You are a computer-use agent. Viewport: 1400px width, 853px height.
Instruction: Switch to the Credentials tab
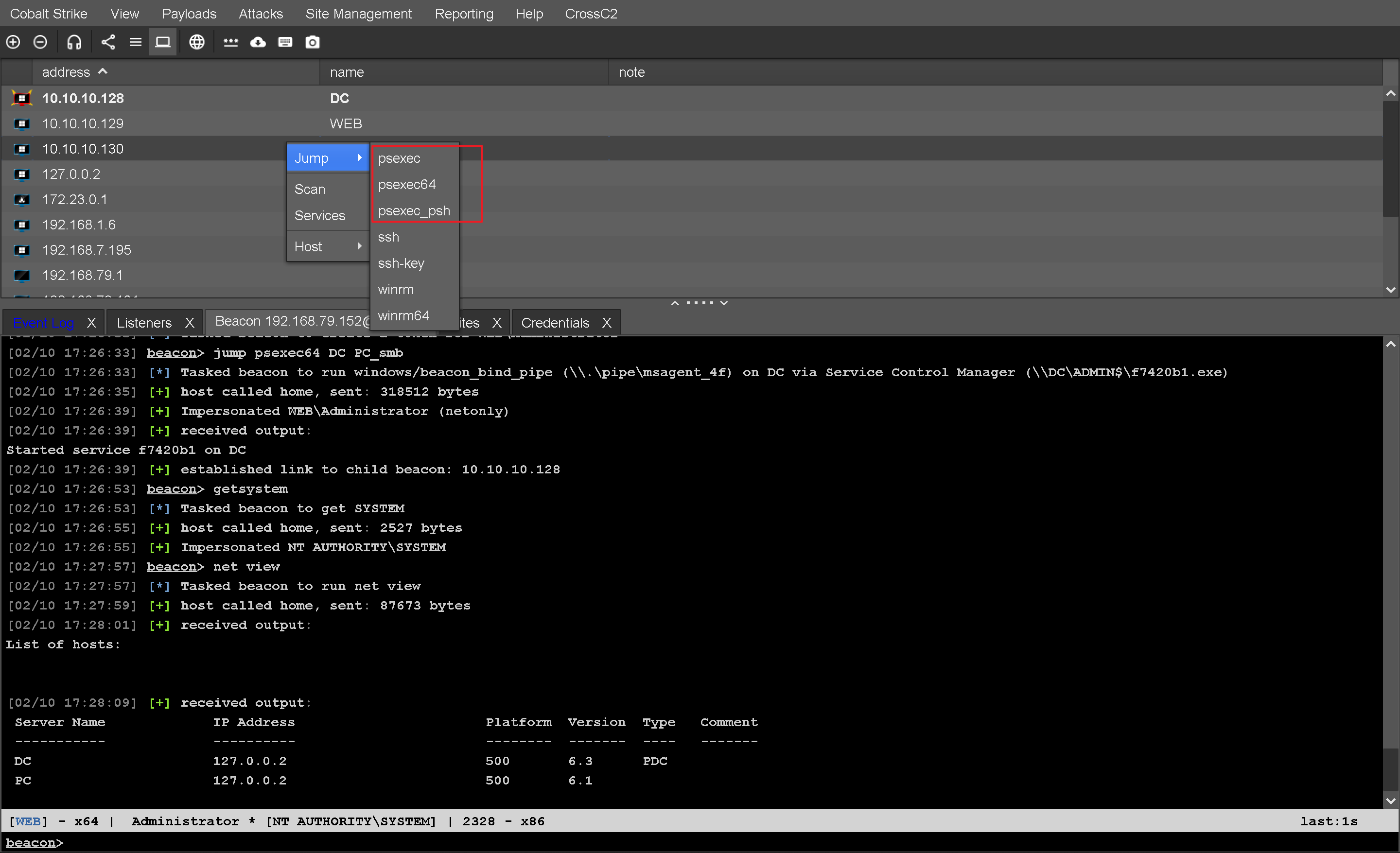tap(555, 323)
